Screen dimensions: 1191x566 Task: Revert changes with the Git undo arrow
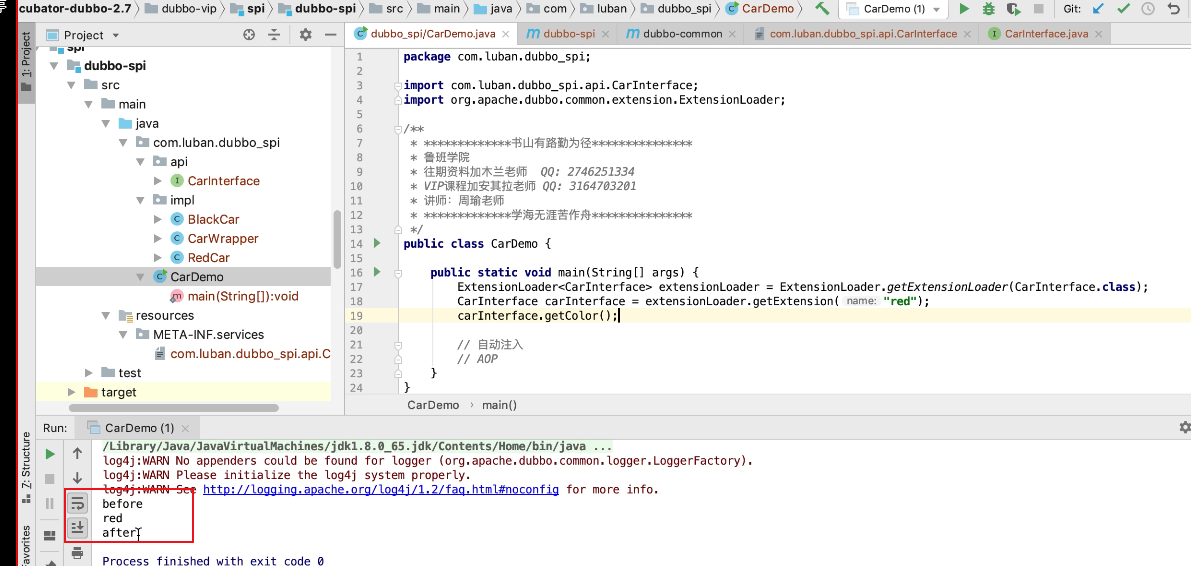coord(1174,9)
